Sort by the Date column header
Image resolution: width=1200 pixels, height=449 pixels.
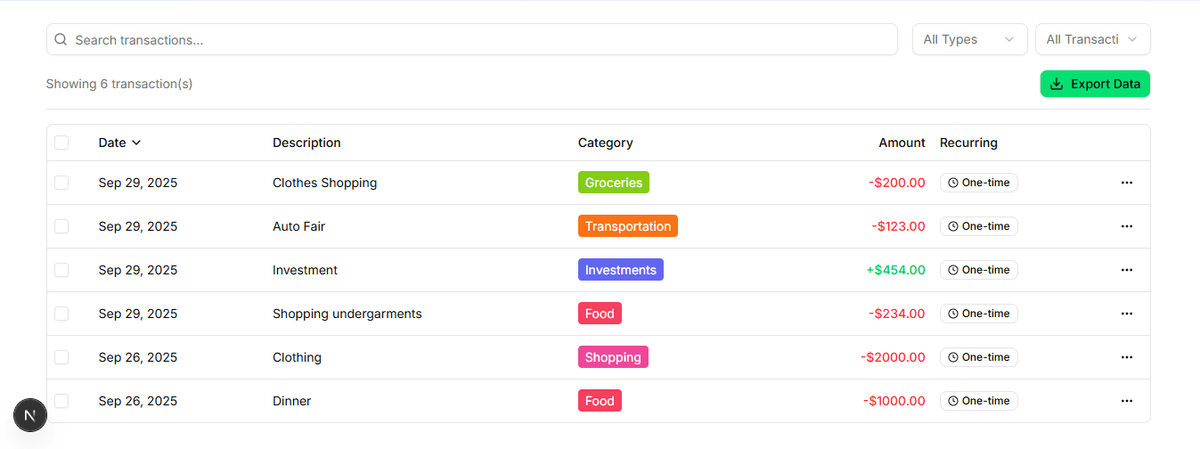point(120,143)
